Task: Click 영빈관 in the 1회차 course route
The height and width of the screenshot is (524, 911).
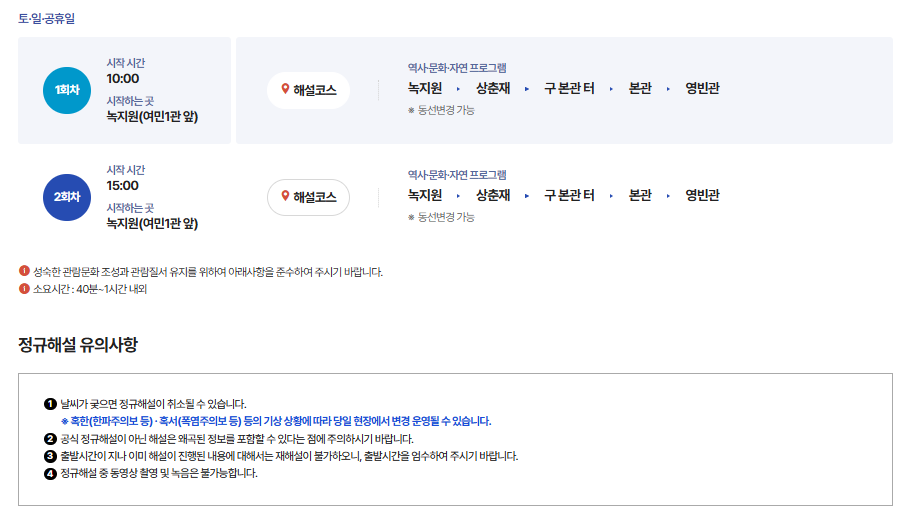Action: [x=702, y=88]
